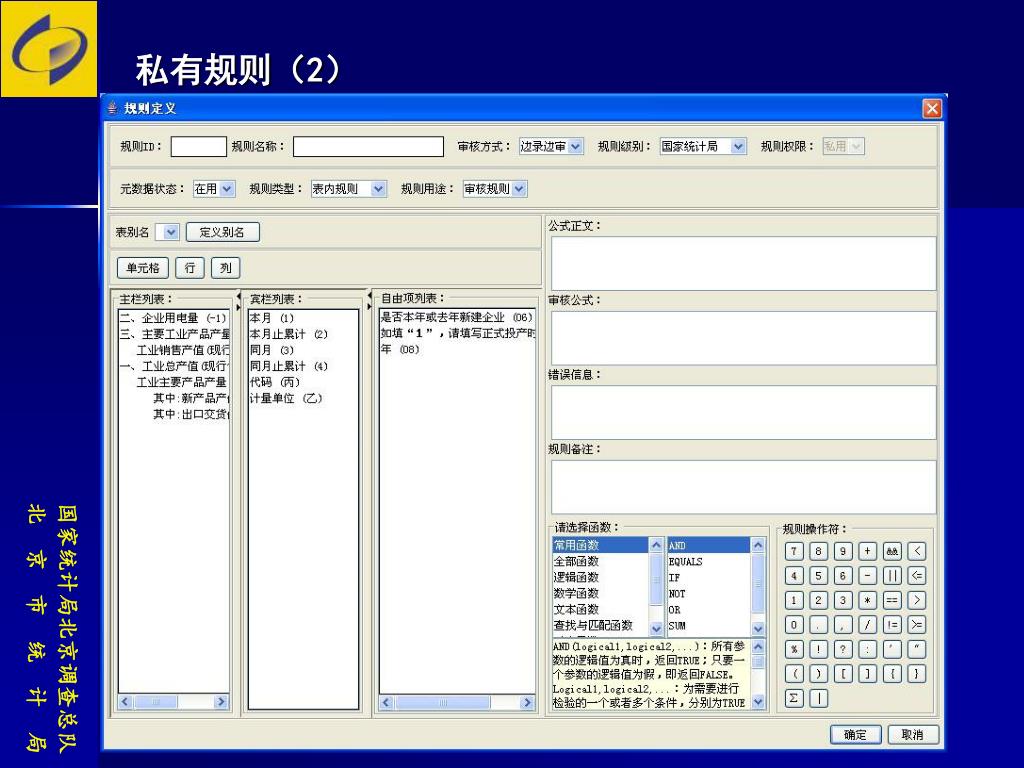Click the 单元格 button

point(143,268)
